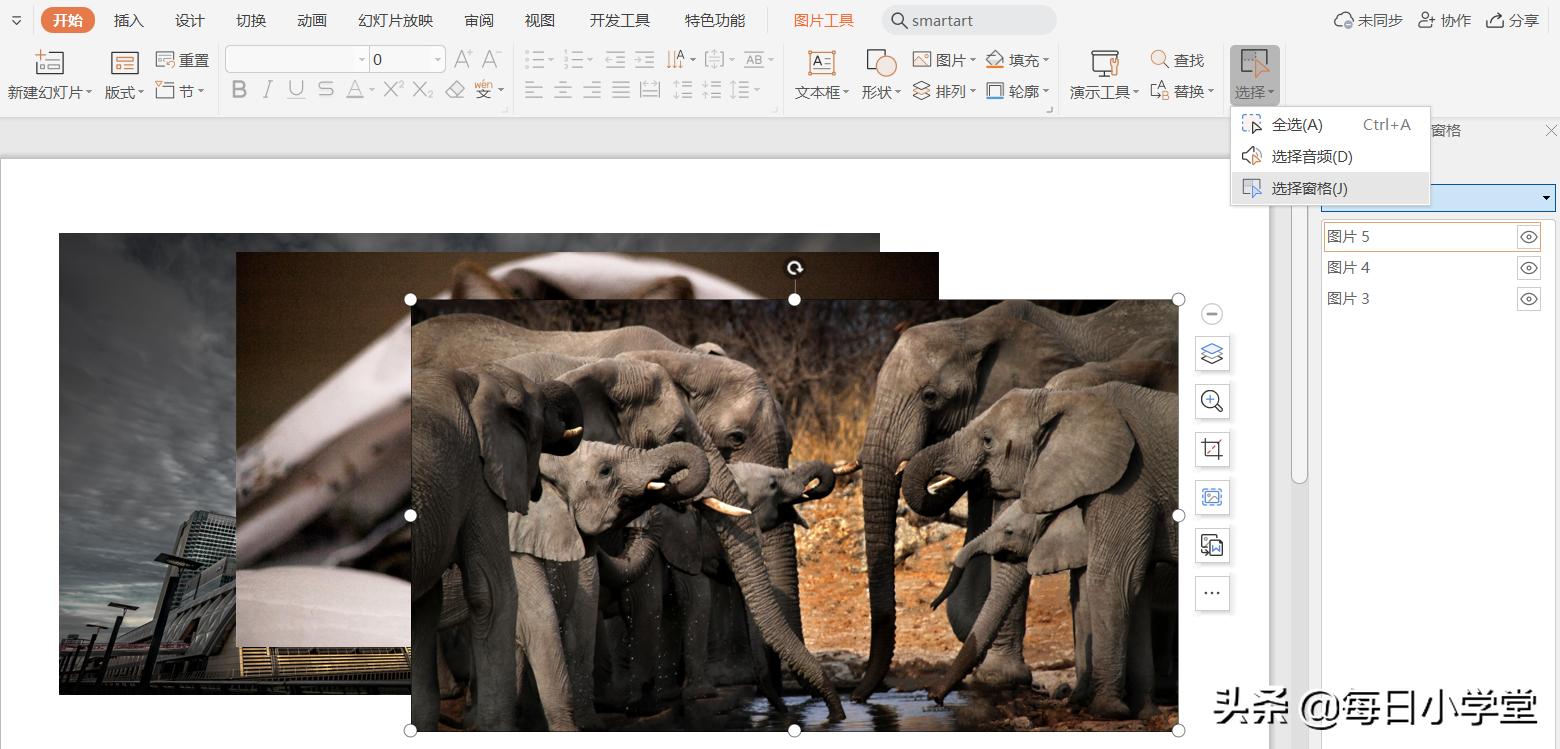
Task: Open the 演示工具 presentation tools icon
Action: tap(1104, 63)
